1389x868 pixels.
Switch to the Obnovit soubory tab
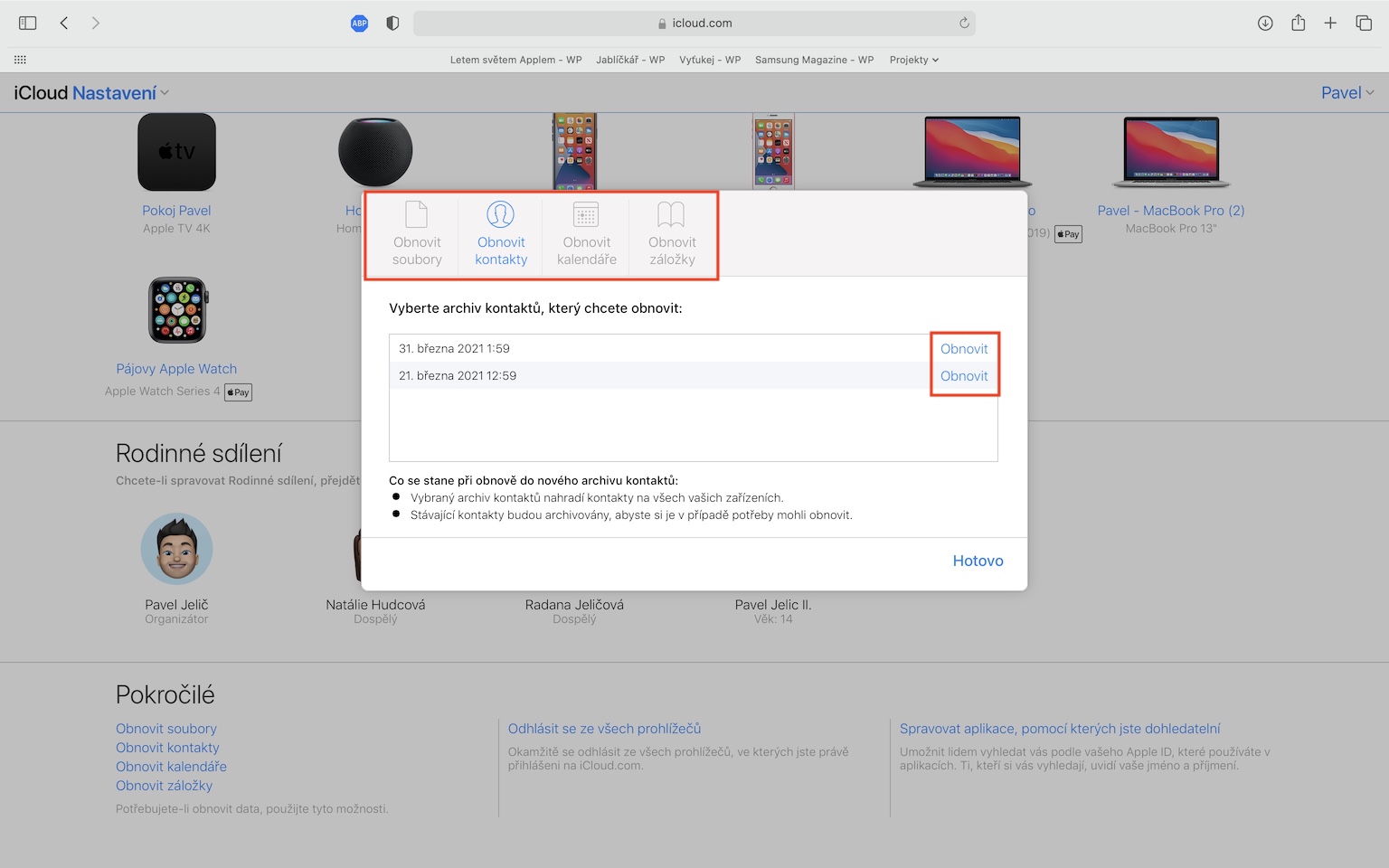pos(417,235)
